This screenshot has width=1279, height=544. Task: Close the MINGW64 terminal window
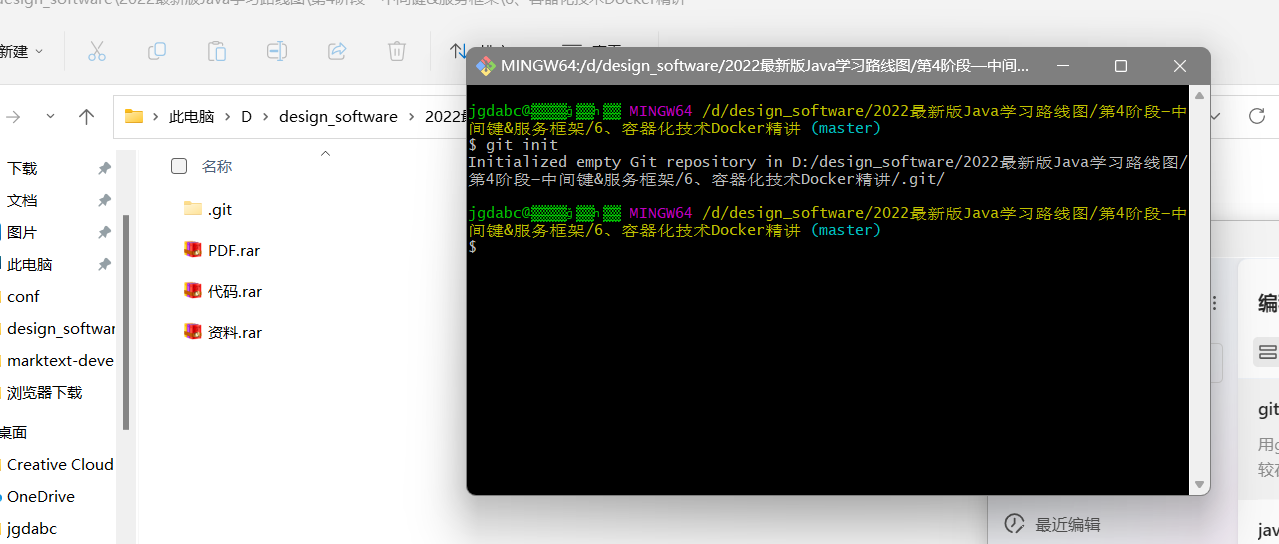[x=1179, y=66]
